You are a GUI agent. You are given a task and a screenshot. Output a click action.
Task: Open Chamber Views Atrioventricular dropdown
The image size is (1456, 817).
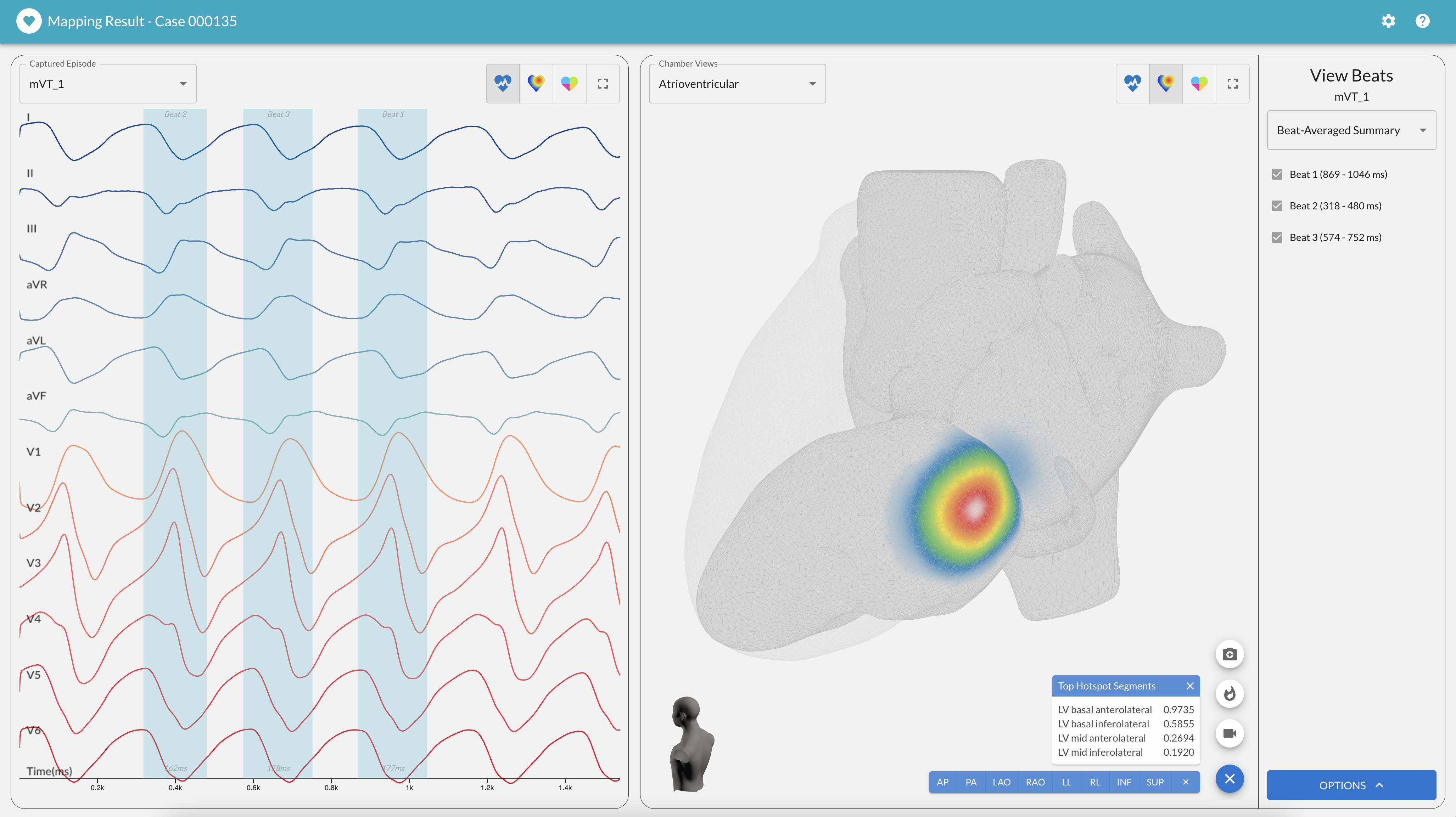(737, 84)
